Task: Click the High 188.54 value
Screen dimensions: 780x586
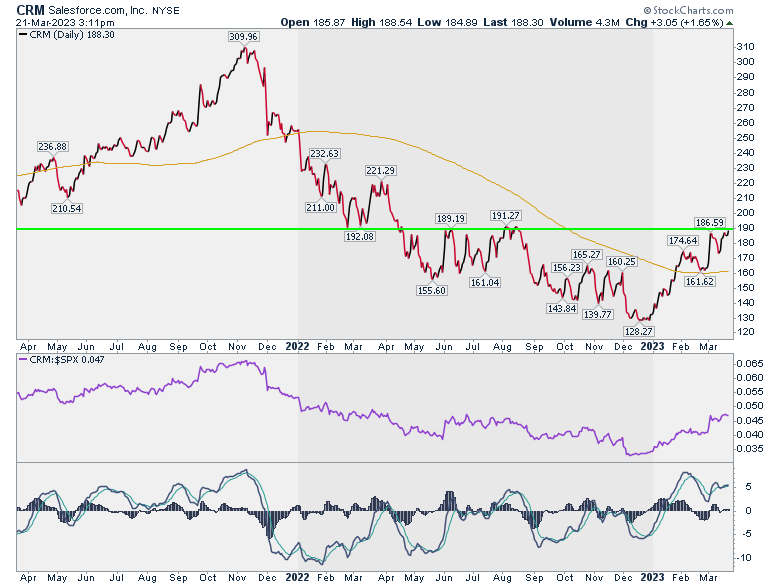Action: pos(382,22)
